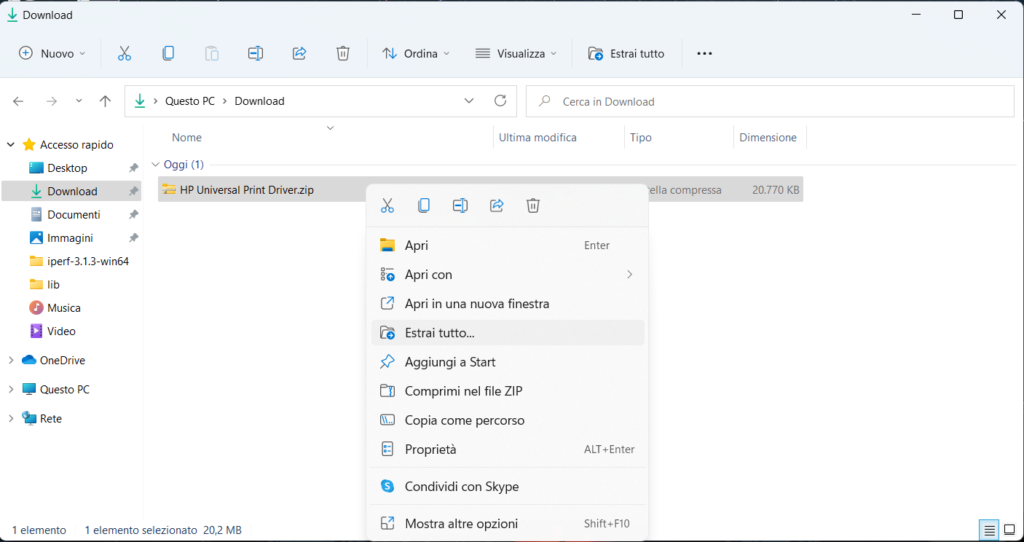The image size is (1024, 542).
Task: Open the Visualizza view dropdown
Action: [515, 54]
